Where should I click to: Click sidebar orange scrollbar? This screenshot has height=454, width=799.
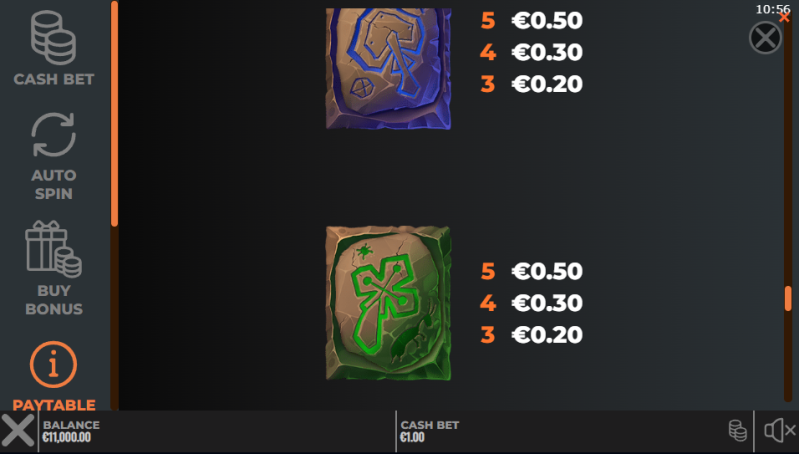point(115,114)
